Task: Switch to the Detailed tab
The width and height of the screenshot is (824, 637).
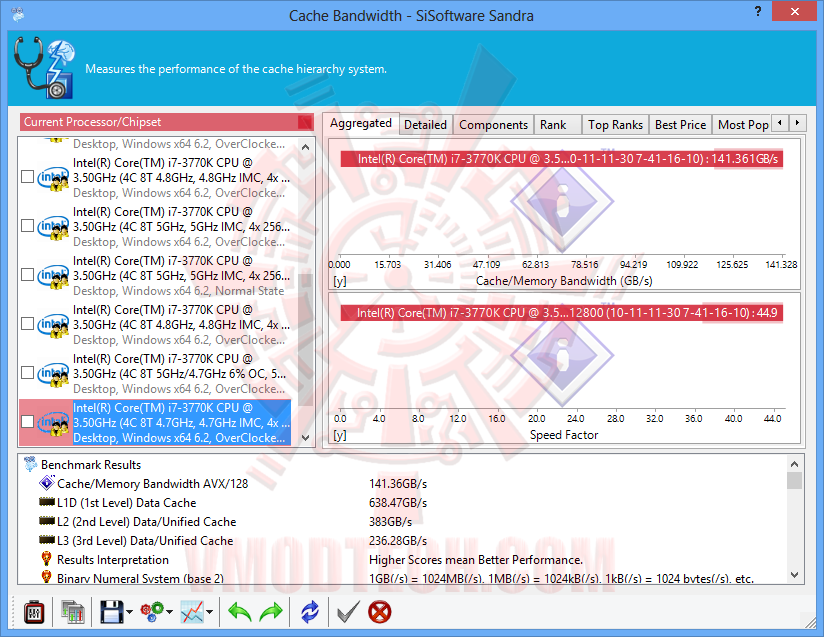Action: tap(425, 125)
